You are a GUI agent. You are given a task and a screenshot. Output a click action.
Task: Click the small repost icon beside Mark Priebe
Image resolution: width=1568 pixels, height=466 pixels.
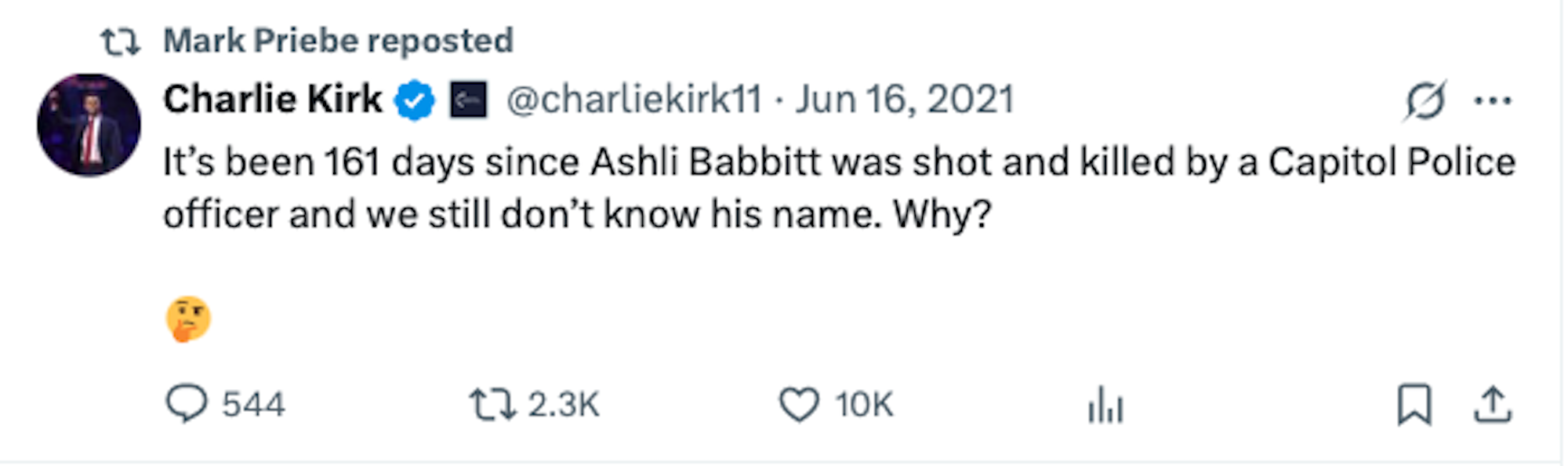point(120,42)
